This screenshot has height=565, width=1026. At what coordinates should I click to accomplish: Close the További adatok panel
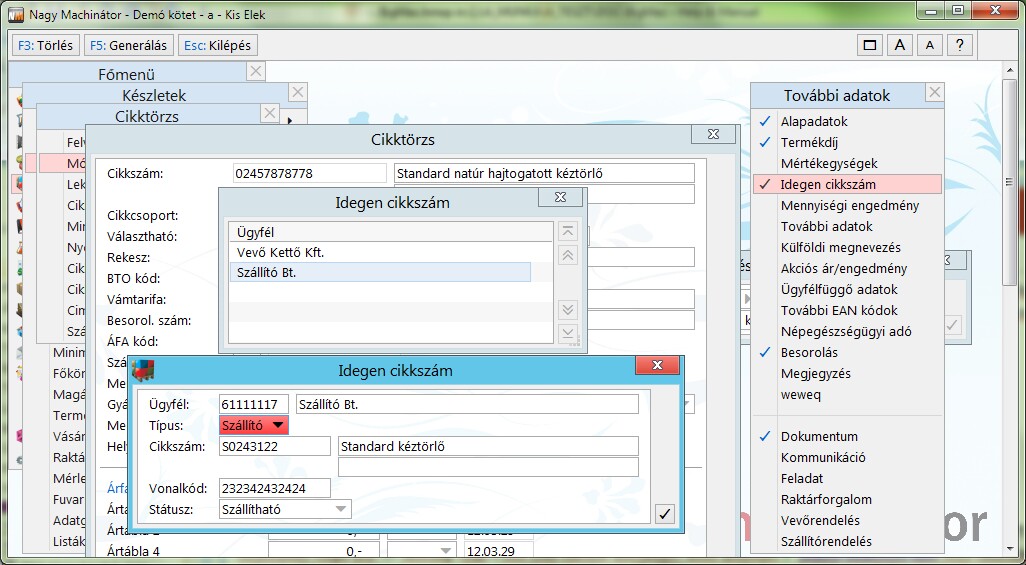click(935, 92)
